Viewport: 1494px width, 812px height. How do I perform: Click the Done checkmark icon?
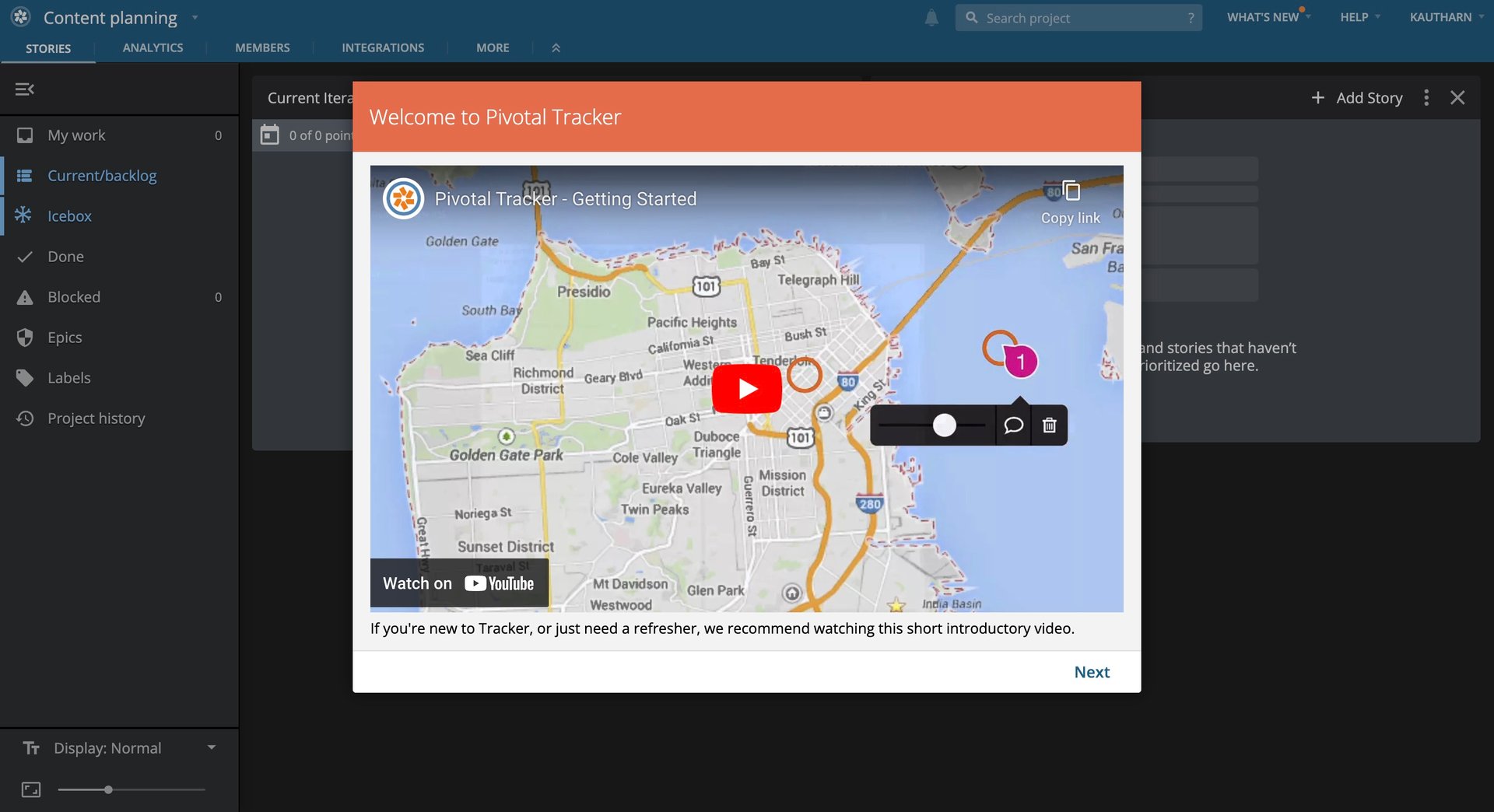[x=25, y=257]
